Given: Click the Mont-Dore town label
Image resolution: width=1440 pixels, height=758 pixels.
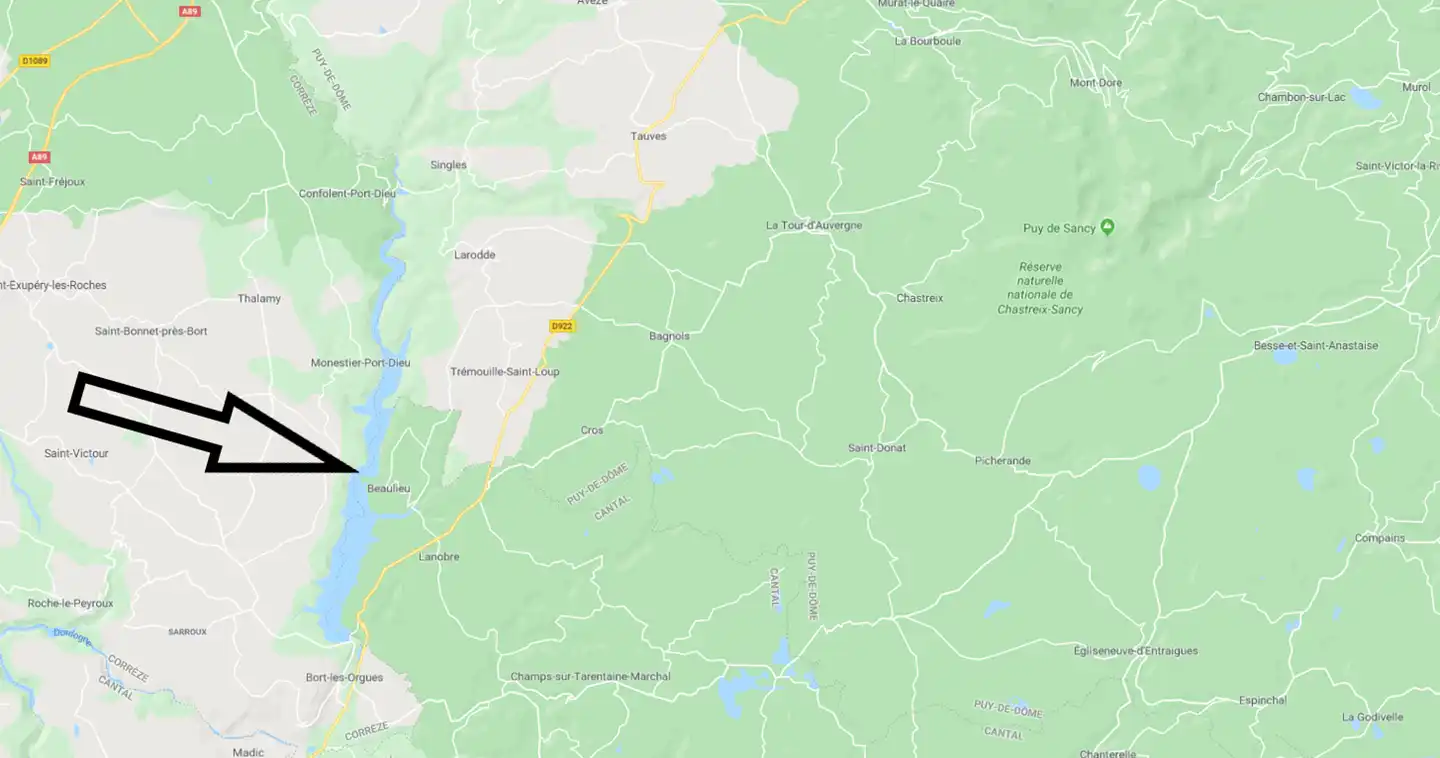Looking at the screenshot, I should 1096,83.
